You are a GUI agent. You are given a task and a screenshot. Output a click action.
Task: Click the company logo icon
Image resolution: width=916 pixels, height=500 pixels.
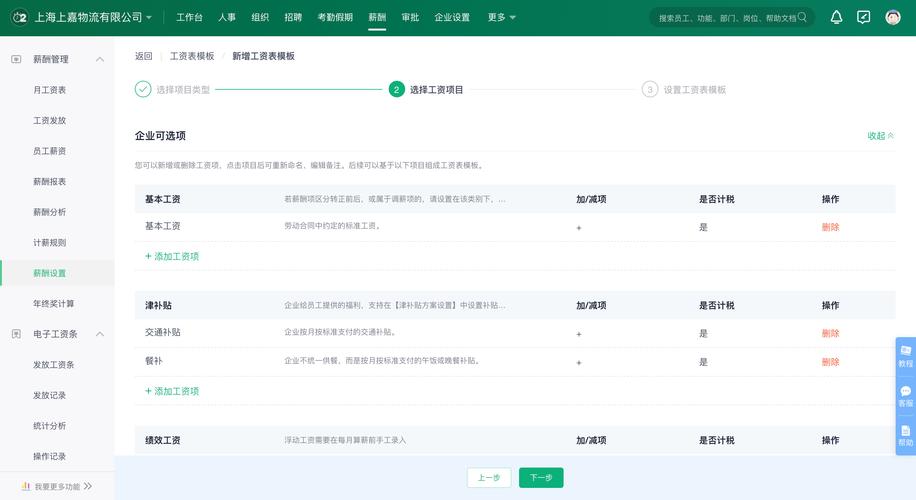click(18, 17)
